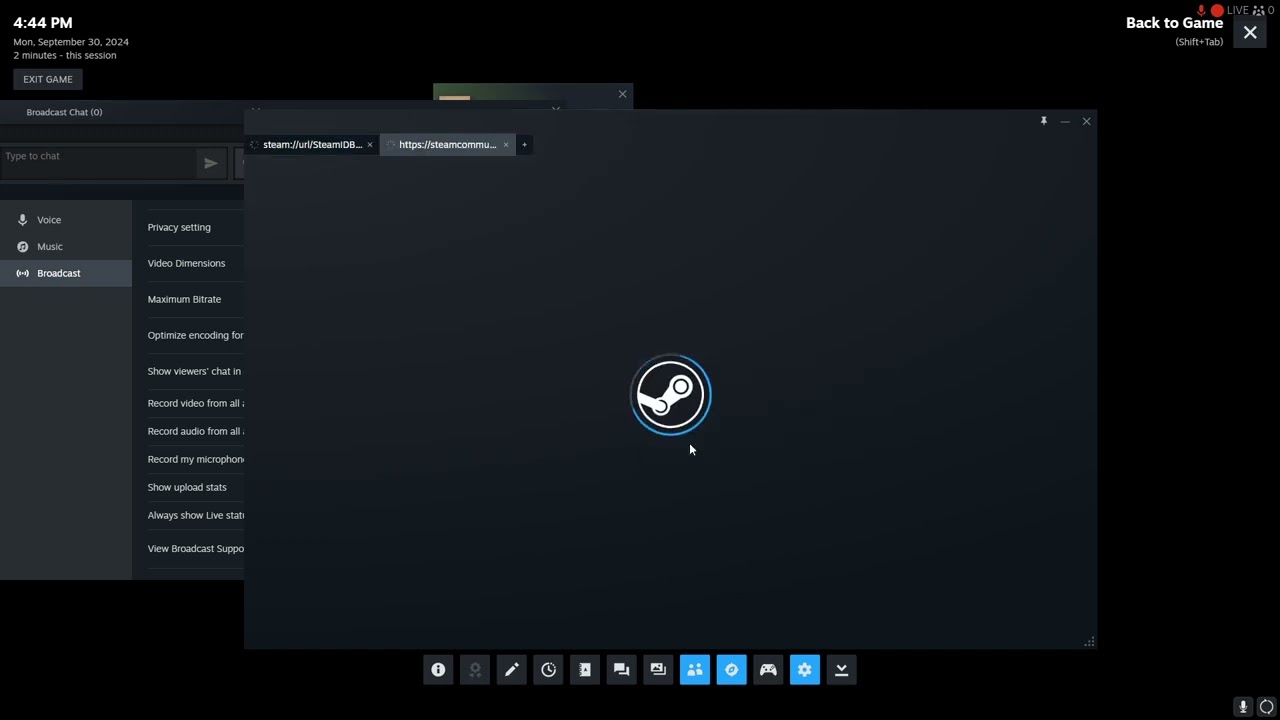
Task: Click the microphone icon at bottom right
Action: [x=1243, y=707]
